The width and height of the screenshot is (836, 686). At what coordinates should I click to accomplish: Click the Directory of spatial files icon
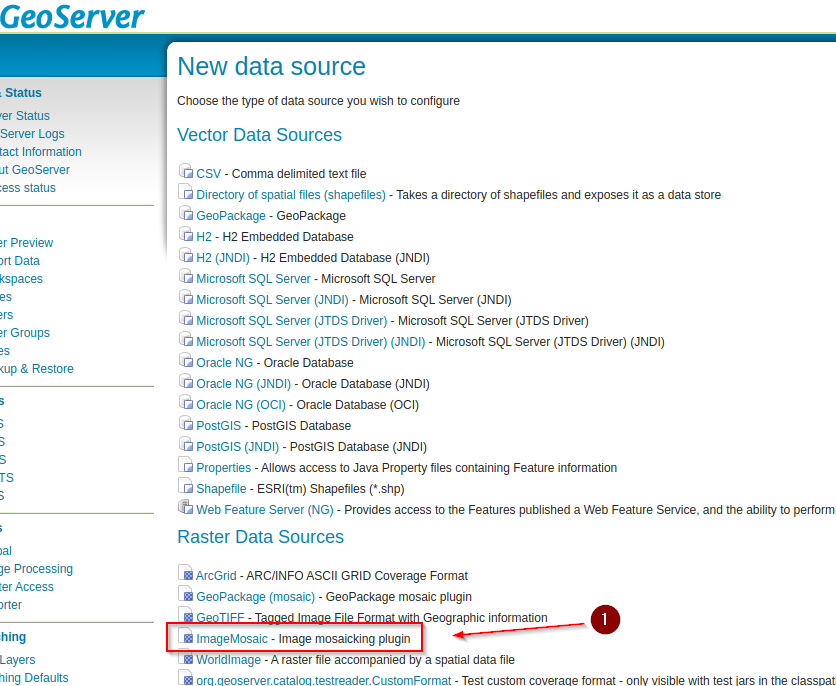point(186,192)
